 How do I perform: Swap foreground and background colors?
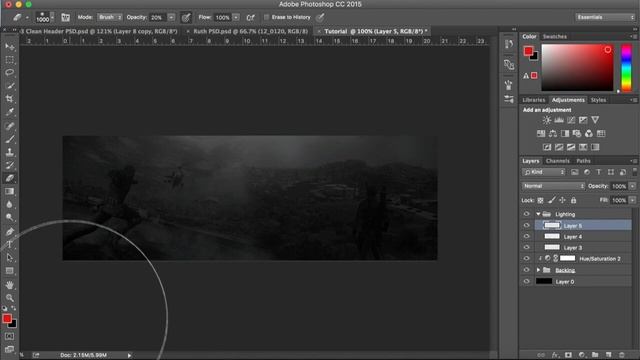point(13,308)
